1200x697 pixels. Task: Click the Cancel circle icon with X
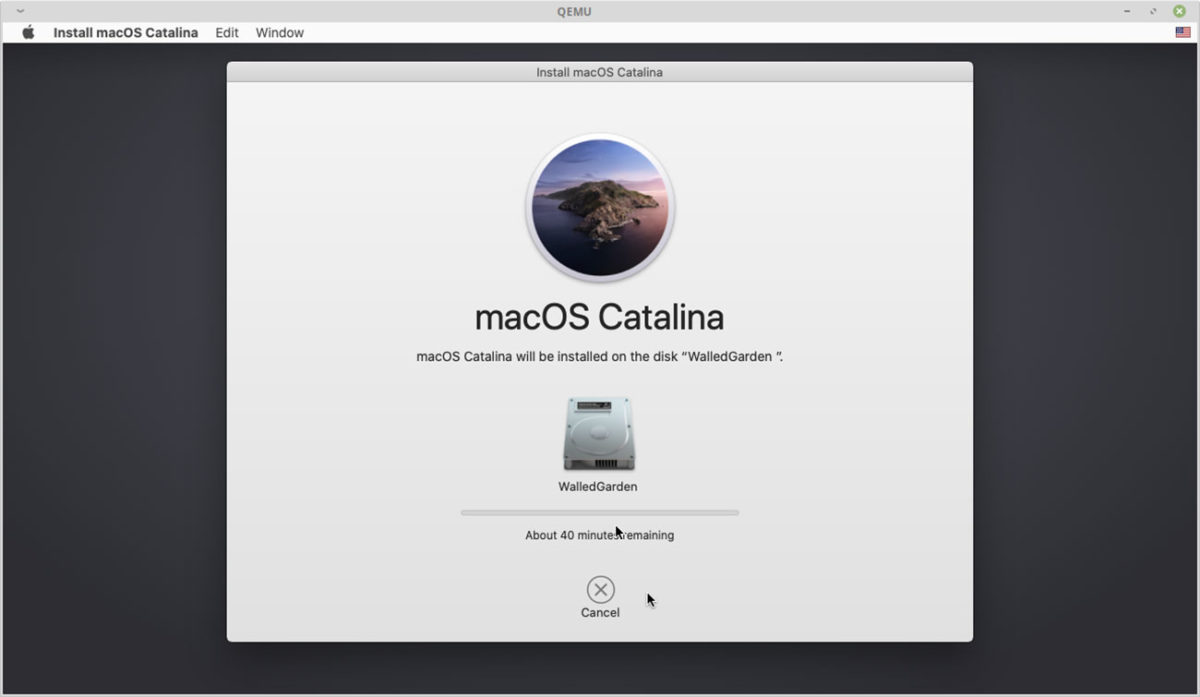click(599, 589)
